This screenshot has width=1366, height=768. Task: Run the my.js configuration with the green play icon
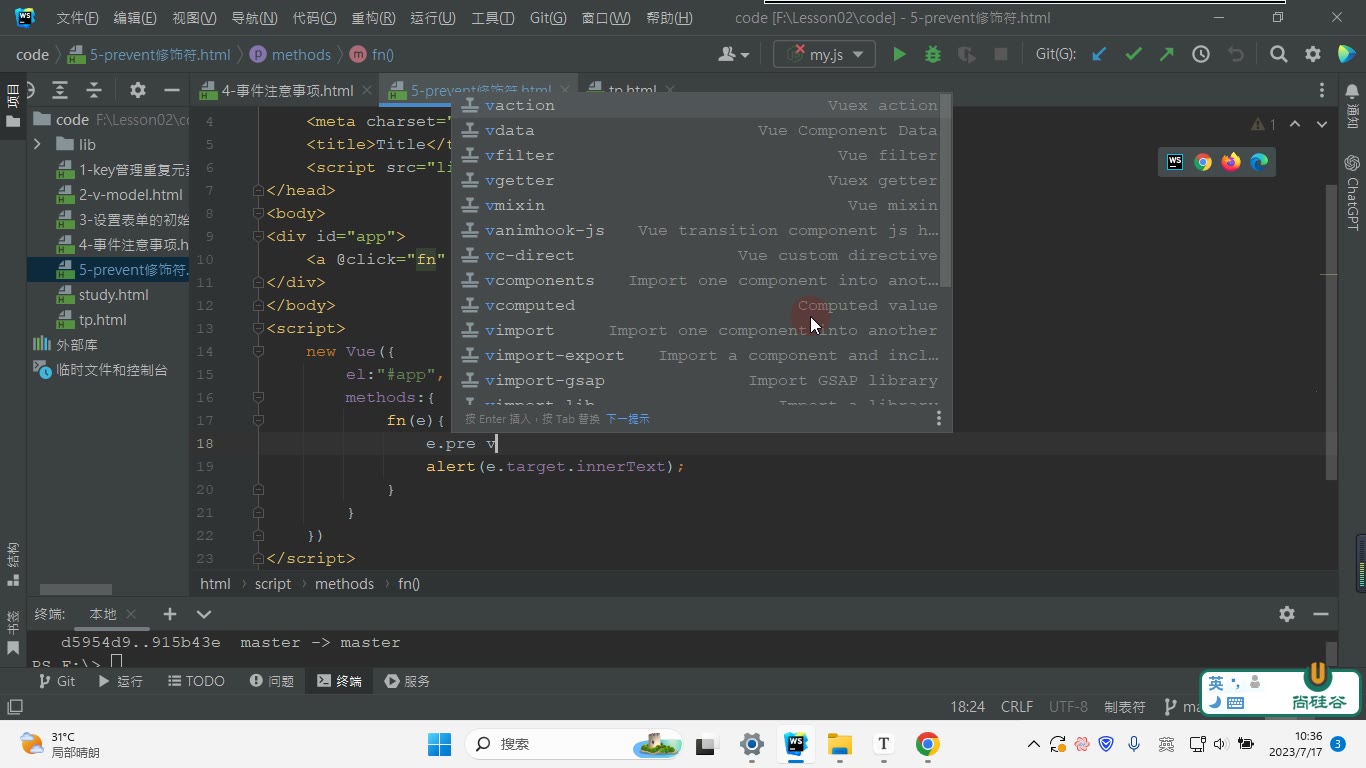[x=899, y=55]
